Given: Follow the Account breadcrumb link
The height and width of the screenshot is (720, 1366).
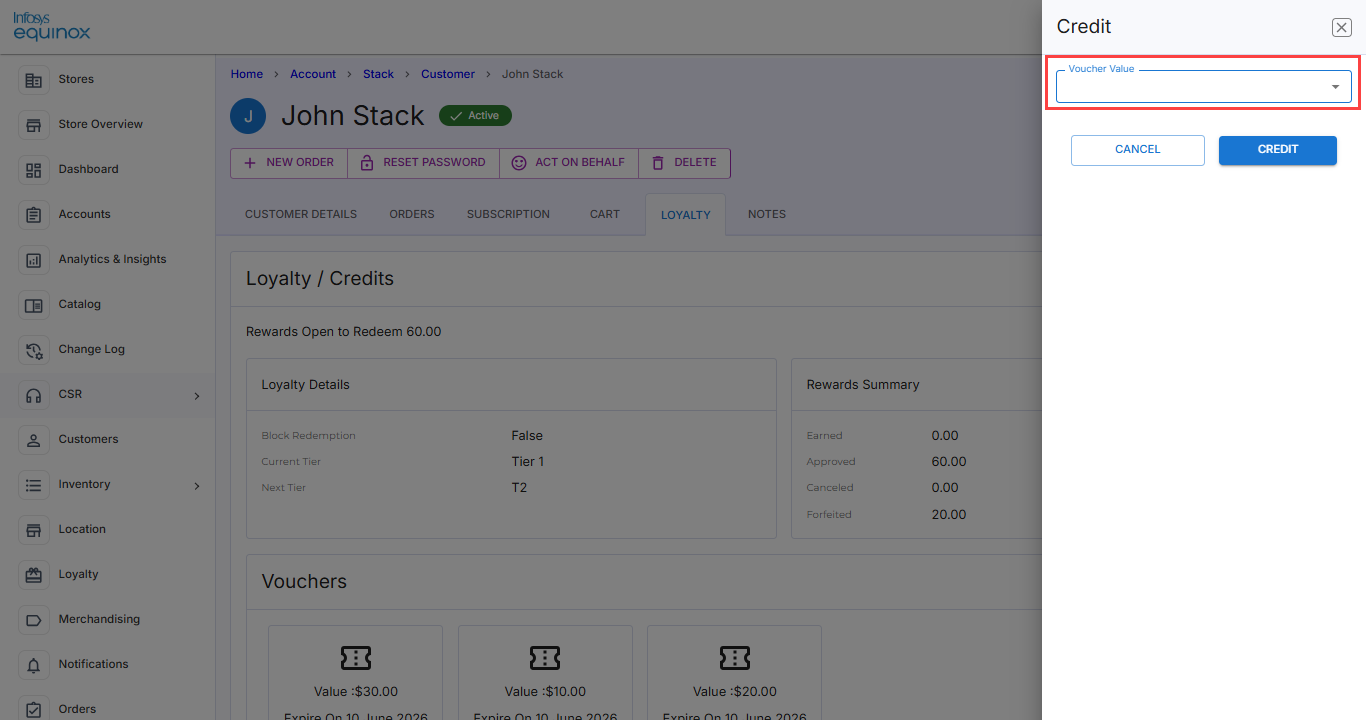Looking at the screenshot, I should pyautogui.click(x=313, y=74).
